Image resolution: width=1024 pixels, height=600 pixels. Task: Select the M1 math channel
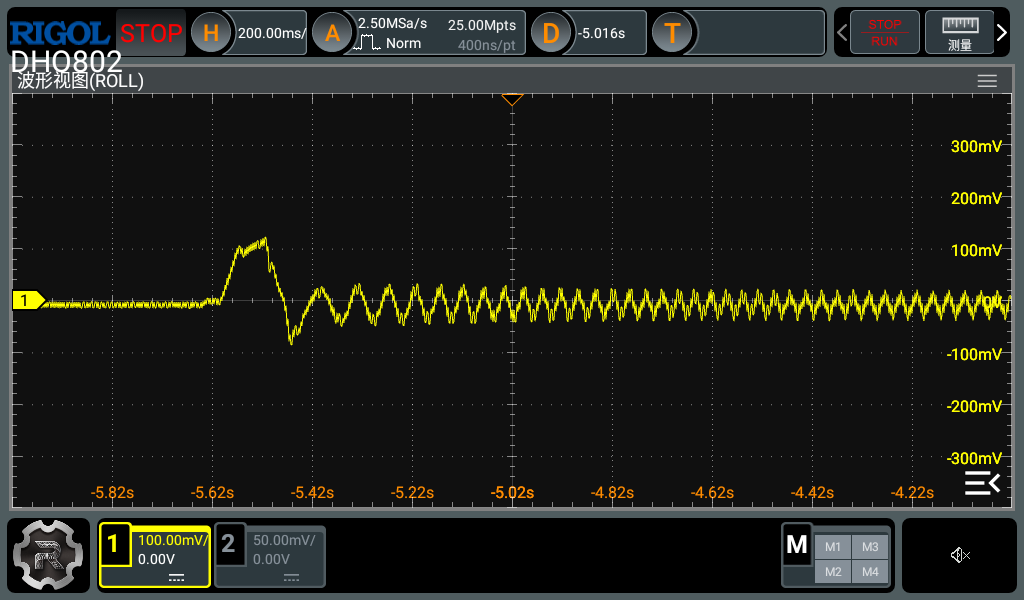[x=833, y=547]
